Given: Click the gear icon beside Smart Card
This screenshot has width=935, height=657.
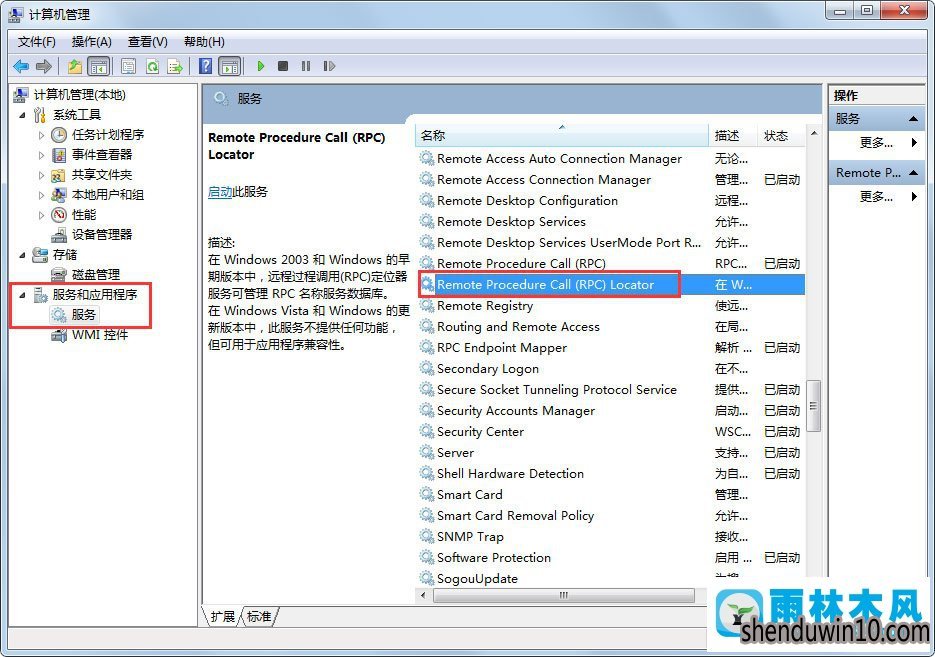Looking at the screenshot, I should 426,495.
